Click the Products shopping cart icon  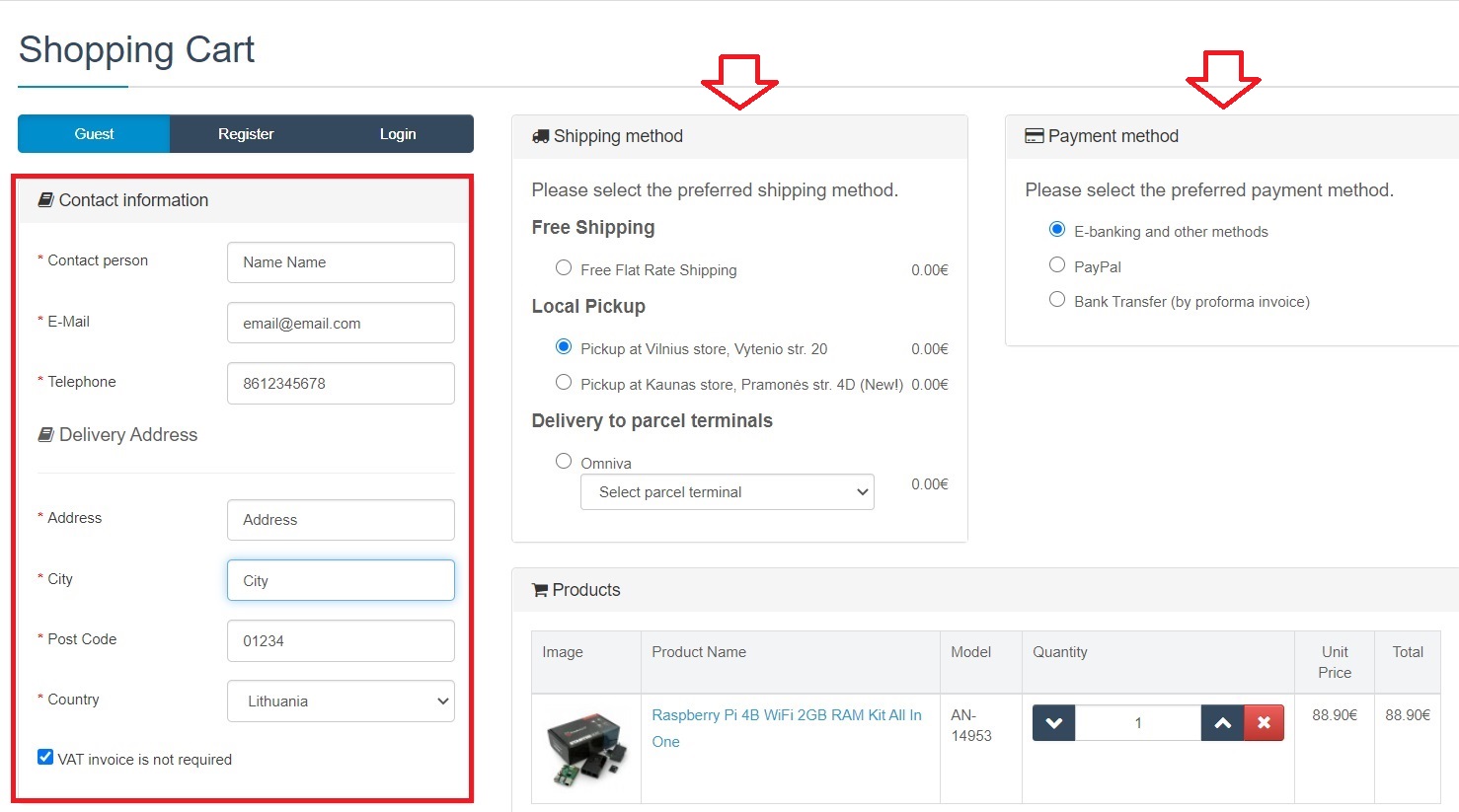tap(540, 590)
